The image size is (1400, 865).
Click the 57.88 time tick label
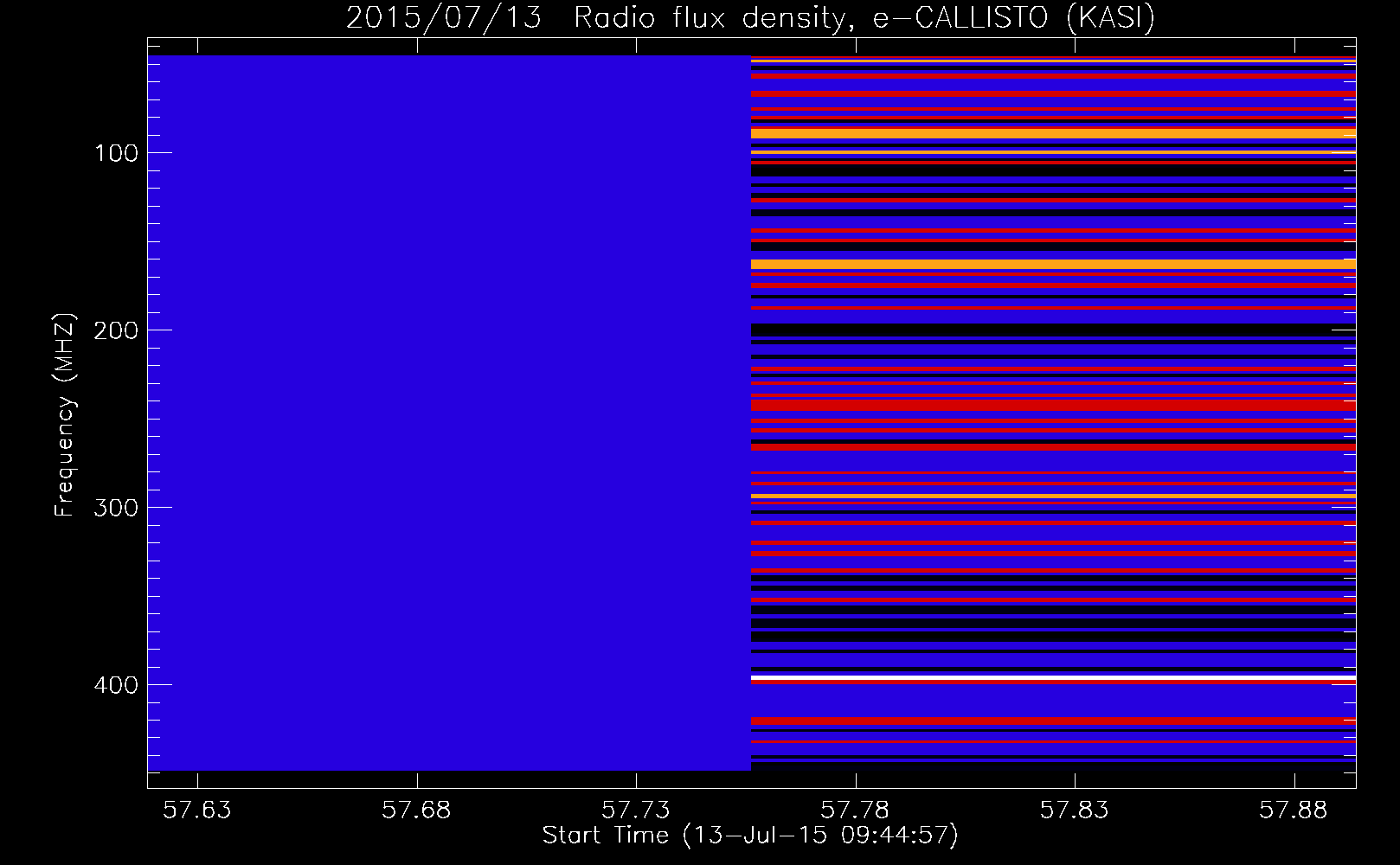tap(1294, 811)
